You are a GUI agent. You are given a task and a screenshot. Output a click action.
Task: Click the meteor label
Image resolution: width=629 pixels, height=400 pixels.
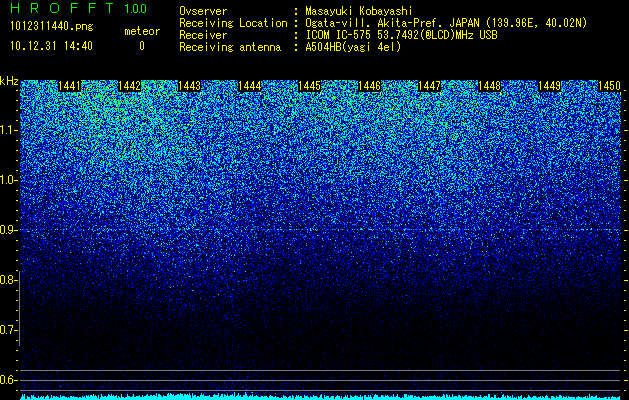tap(142, 31)
